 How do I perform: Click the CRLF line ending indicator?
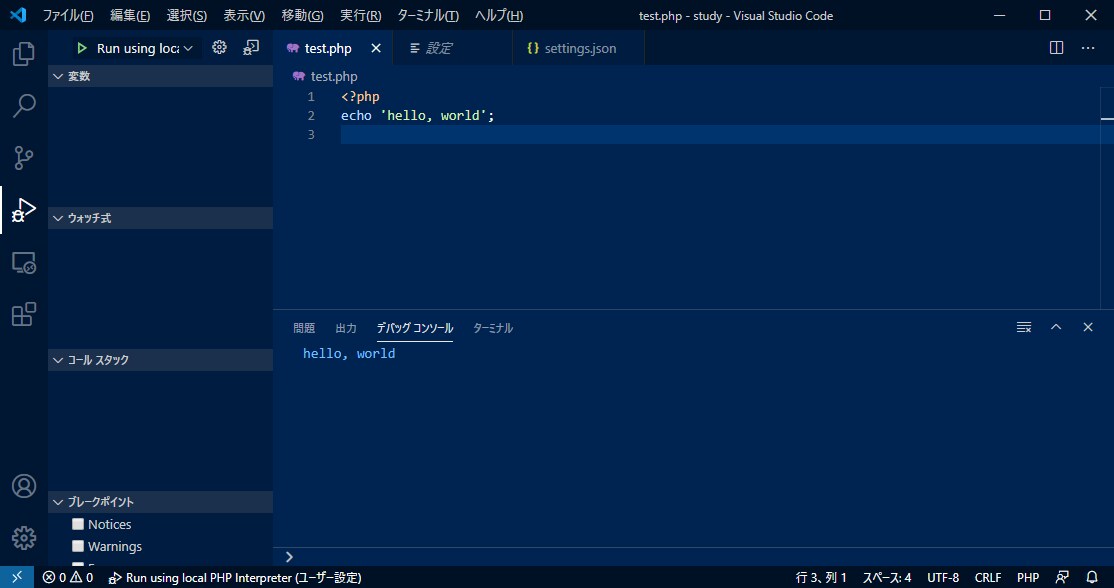click(x=988, y=577)
